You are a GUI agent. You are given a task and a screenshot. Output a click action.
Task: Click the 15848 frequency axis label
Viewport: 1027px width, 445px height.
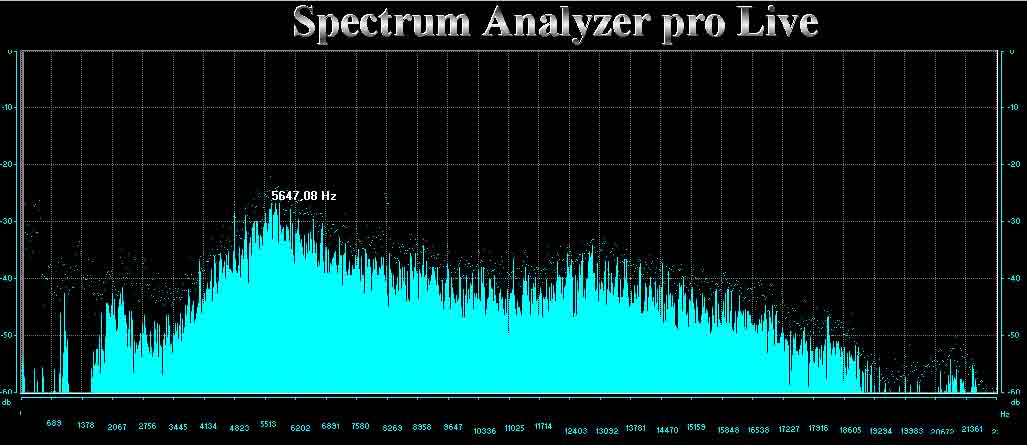point(728,430)
